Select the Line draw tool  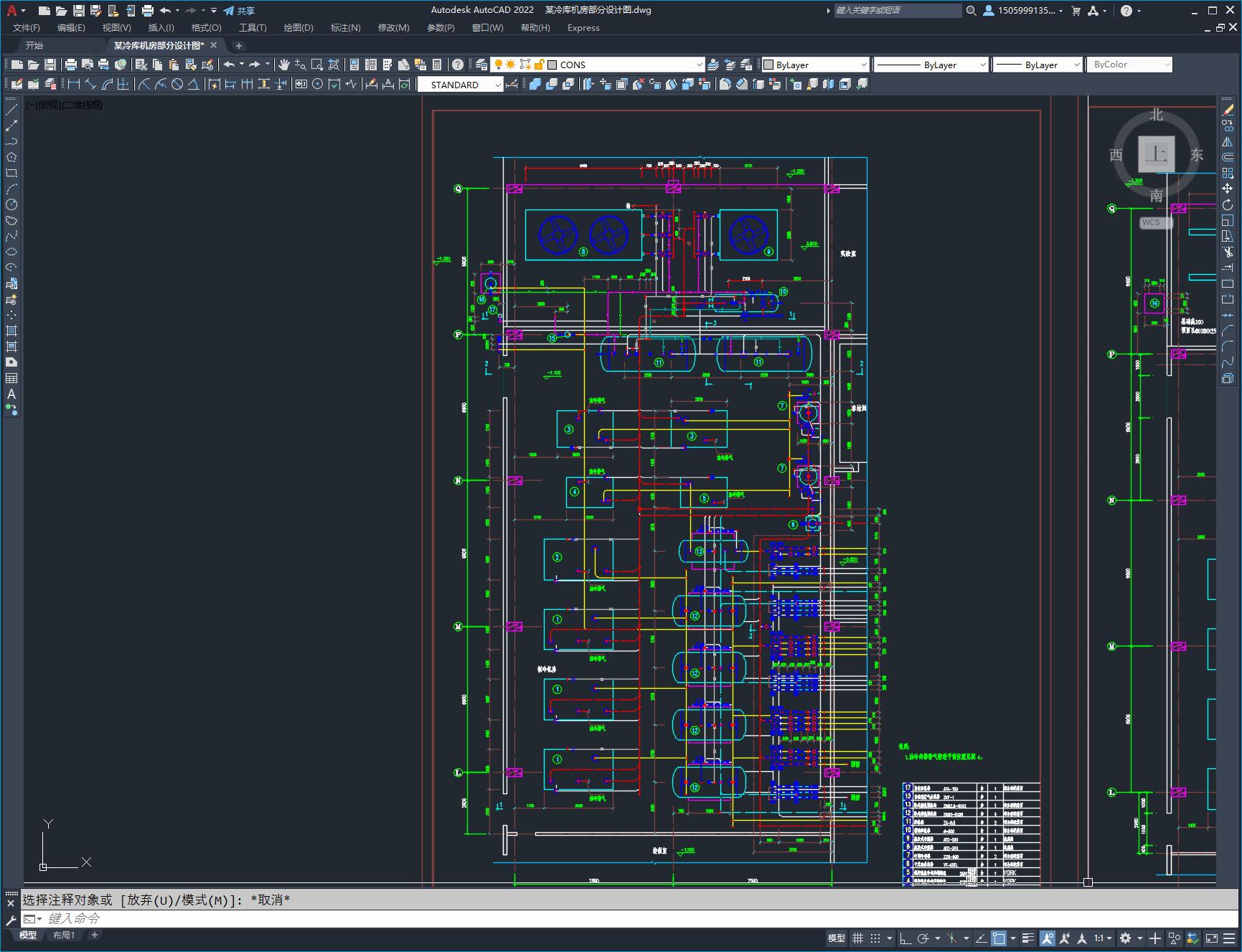pyautogui.click(x=11, y=110)
